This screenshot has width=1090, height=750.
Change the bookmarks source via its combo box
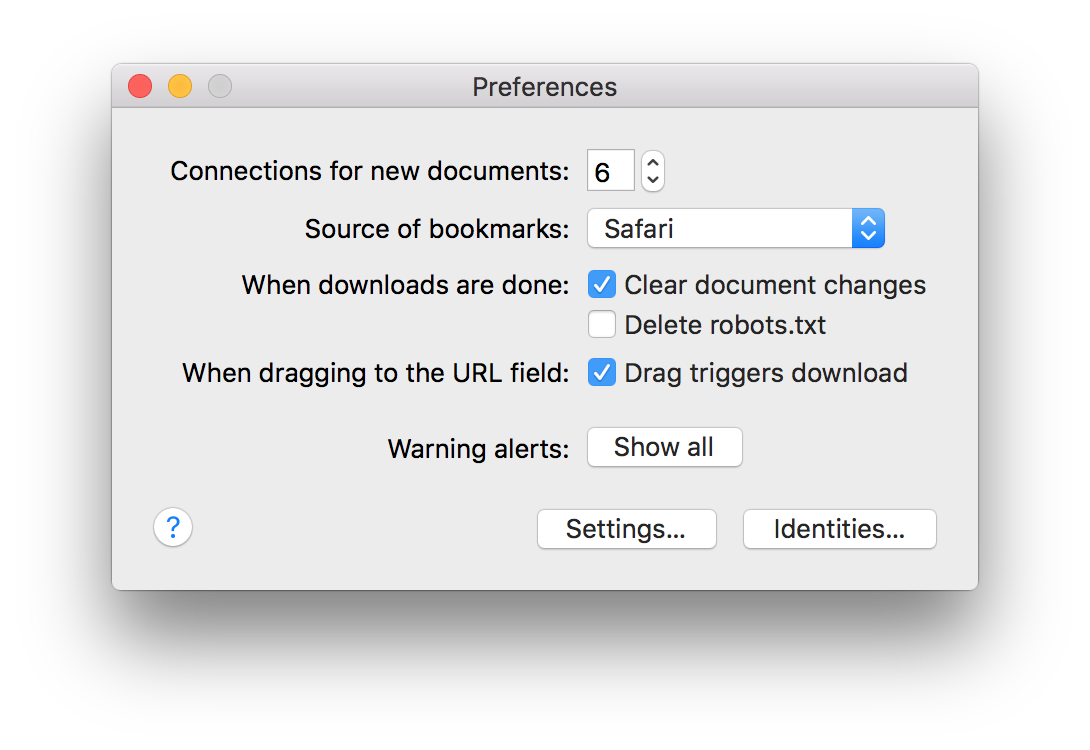pyautogui.click(x=736, y=228)
